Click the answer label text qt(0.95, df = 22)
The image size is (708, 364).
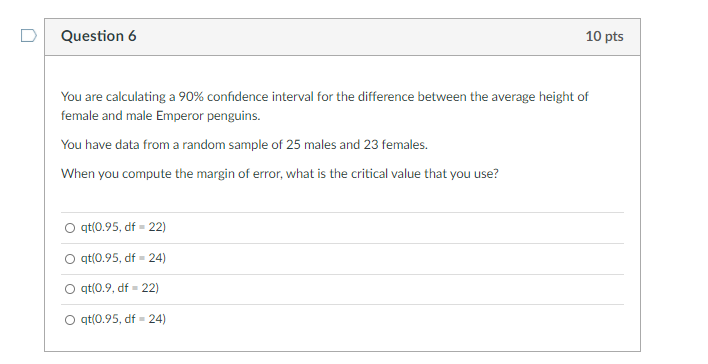(x=123, y=227)
